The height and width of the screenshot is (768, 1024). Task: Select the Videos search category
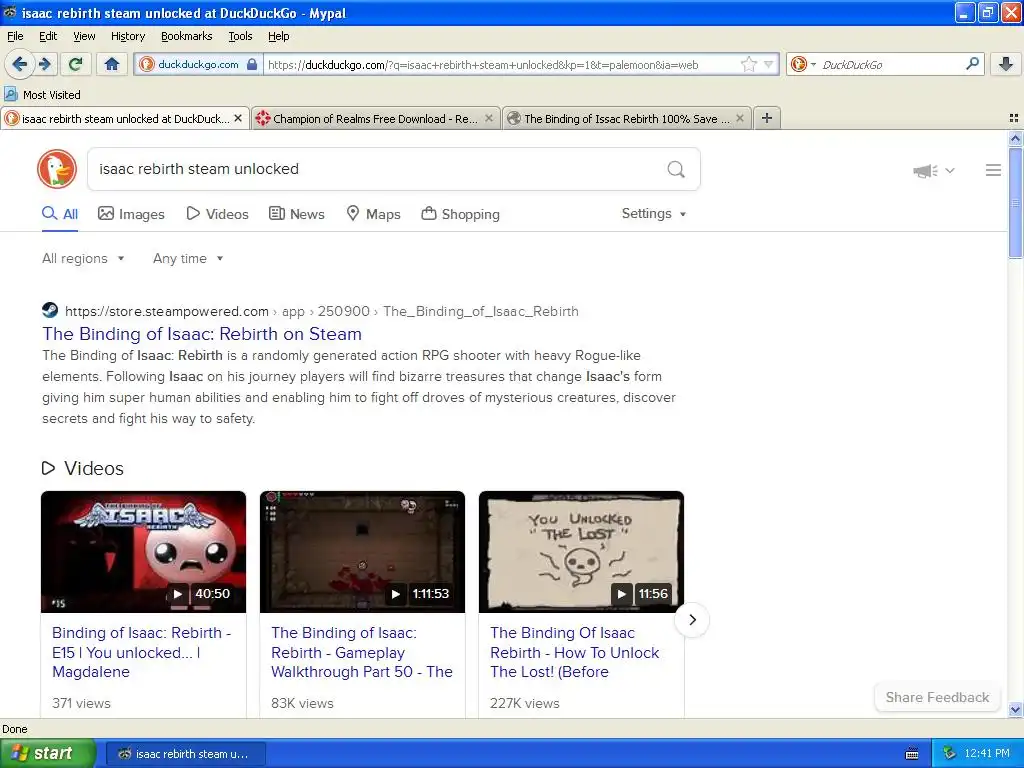pyautogui.click(x=217, y=214)
